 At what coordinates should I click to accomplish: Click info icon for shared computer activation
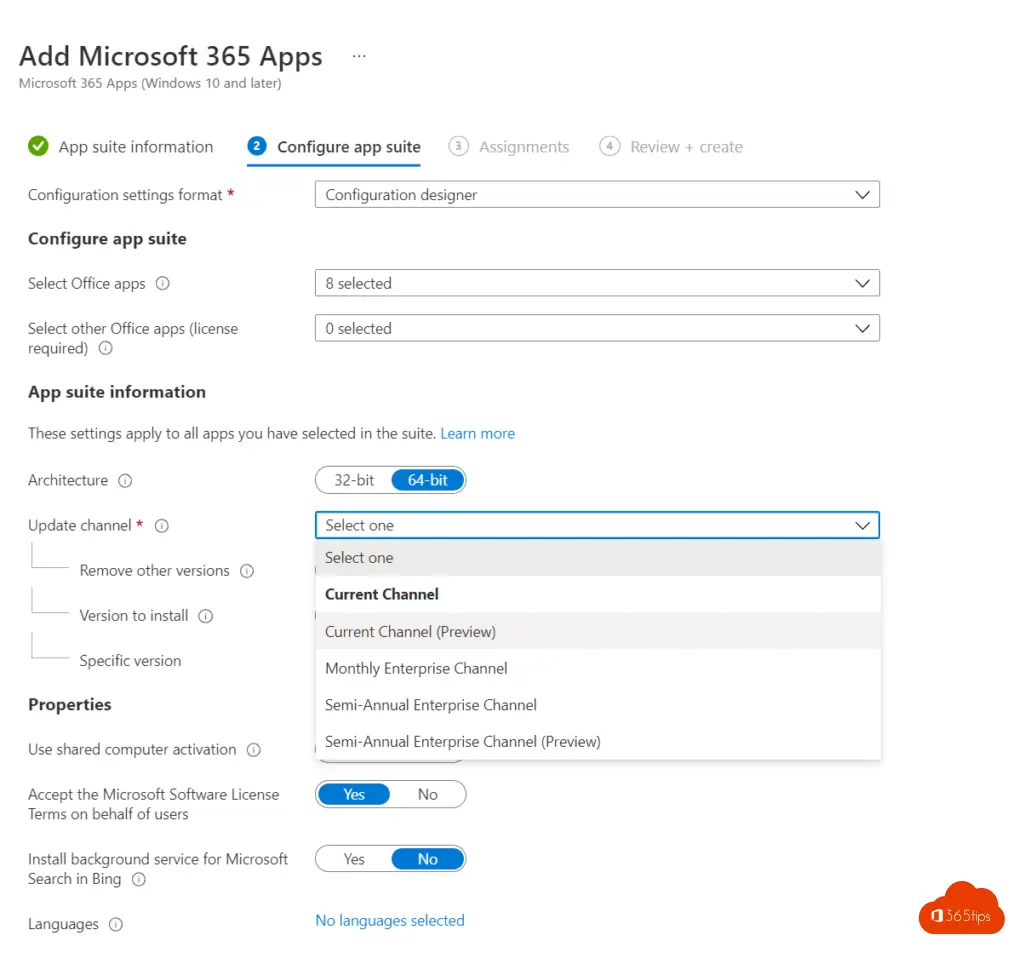[x=254, y=750]
